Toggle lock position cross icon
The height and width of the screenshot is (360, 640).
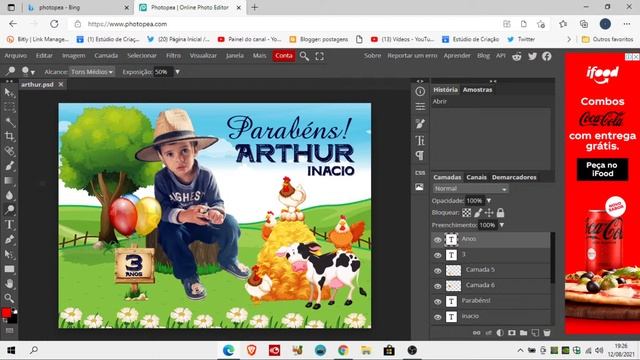click(489, 213)
